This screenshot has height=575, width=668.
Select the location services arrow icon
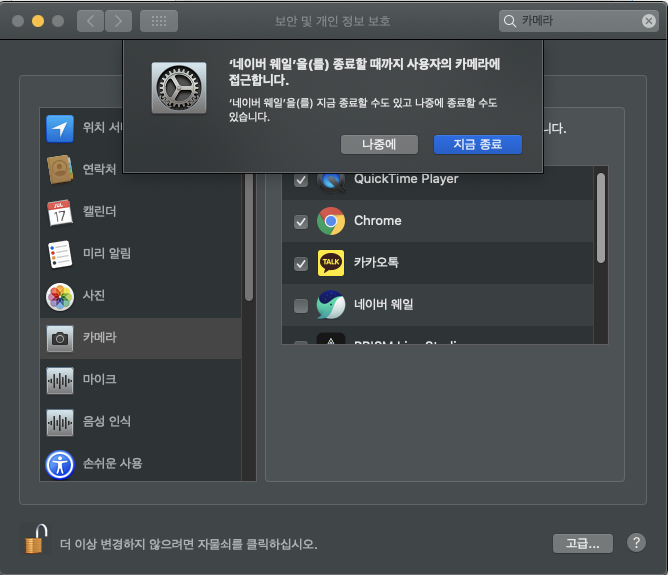(x=60, y=129)
